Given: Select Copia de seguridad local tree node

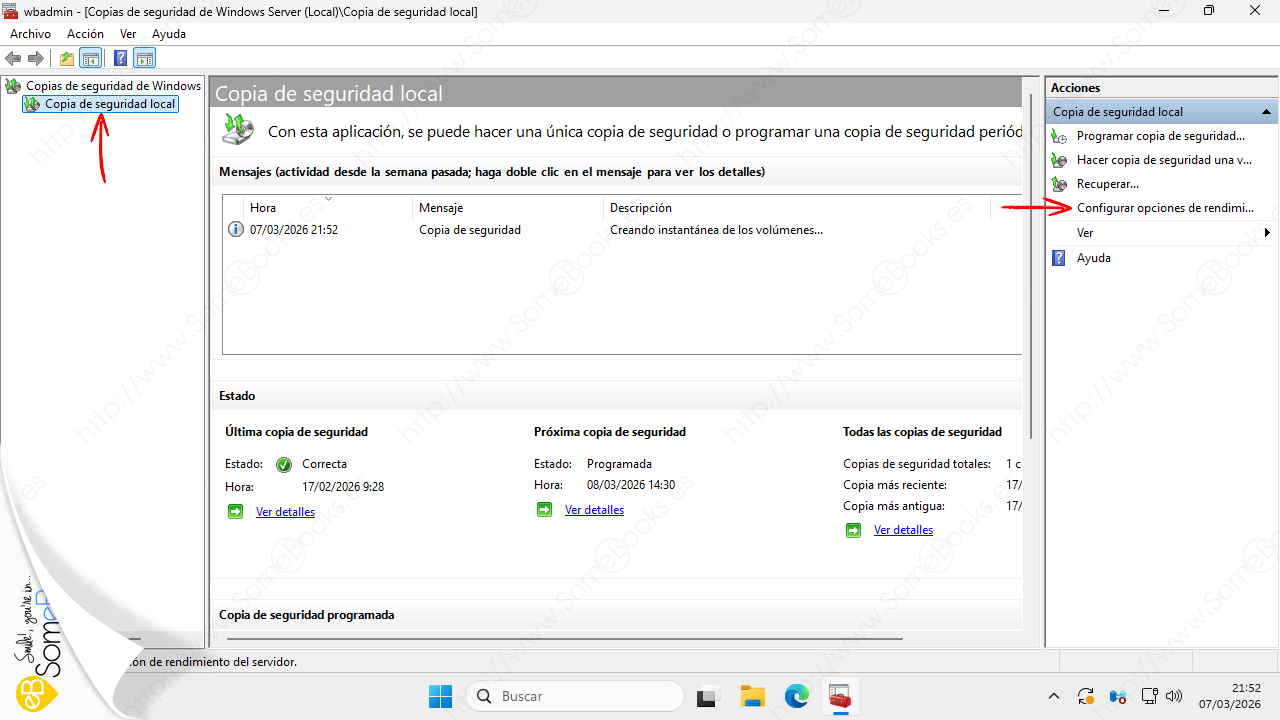Looking at the screenshot, I should tap(109, 104).
